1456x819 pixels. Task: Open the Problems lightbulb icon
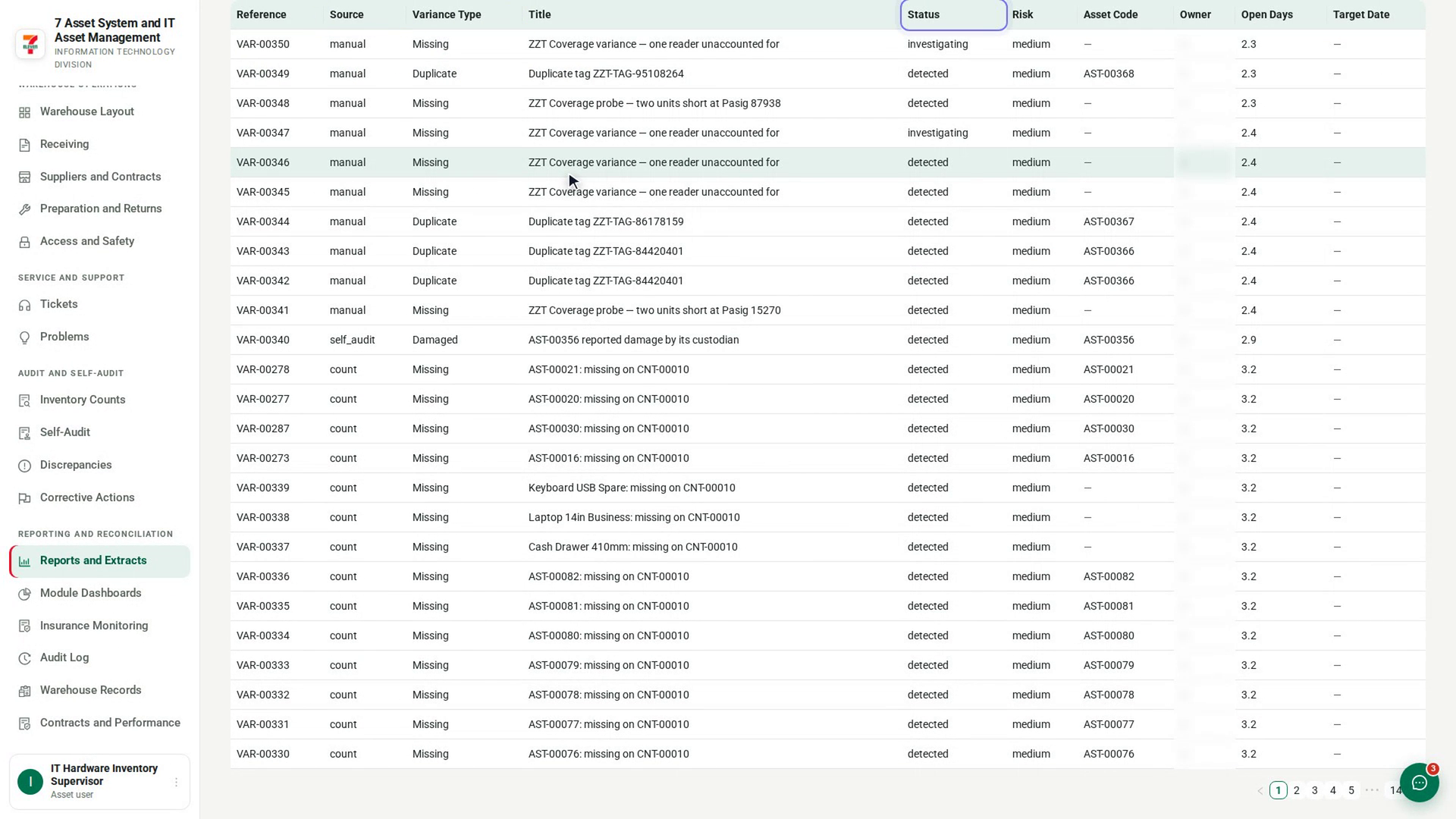(24, 337)
